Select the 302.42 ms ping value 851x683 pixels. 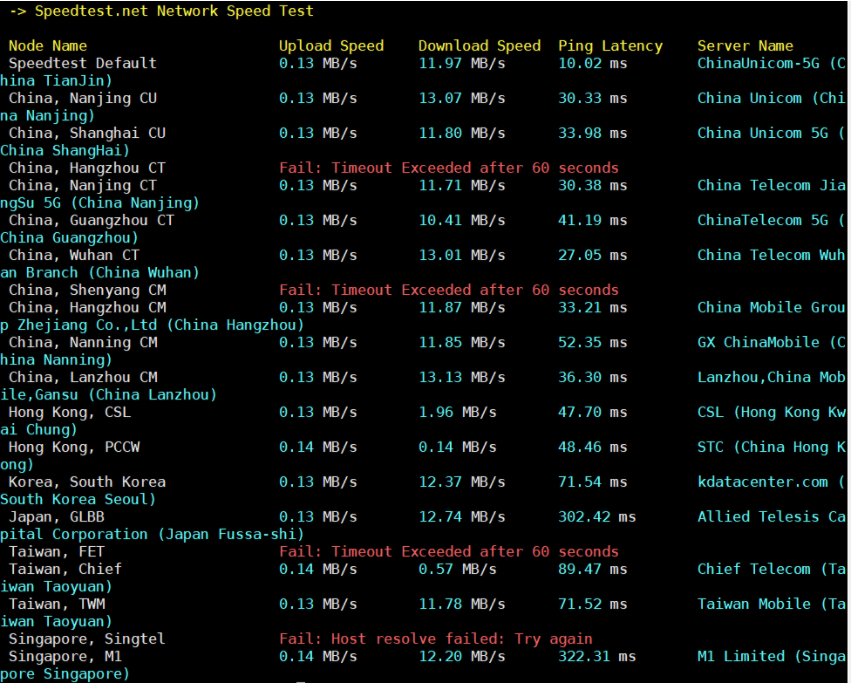[x=597, y=516]
